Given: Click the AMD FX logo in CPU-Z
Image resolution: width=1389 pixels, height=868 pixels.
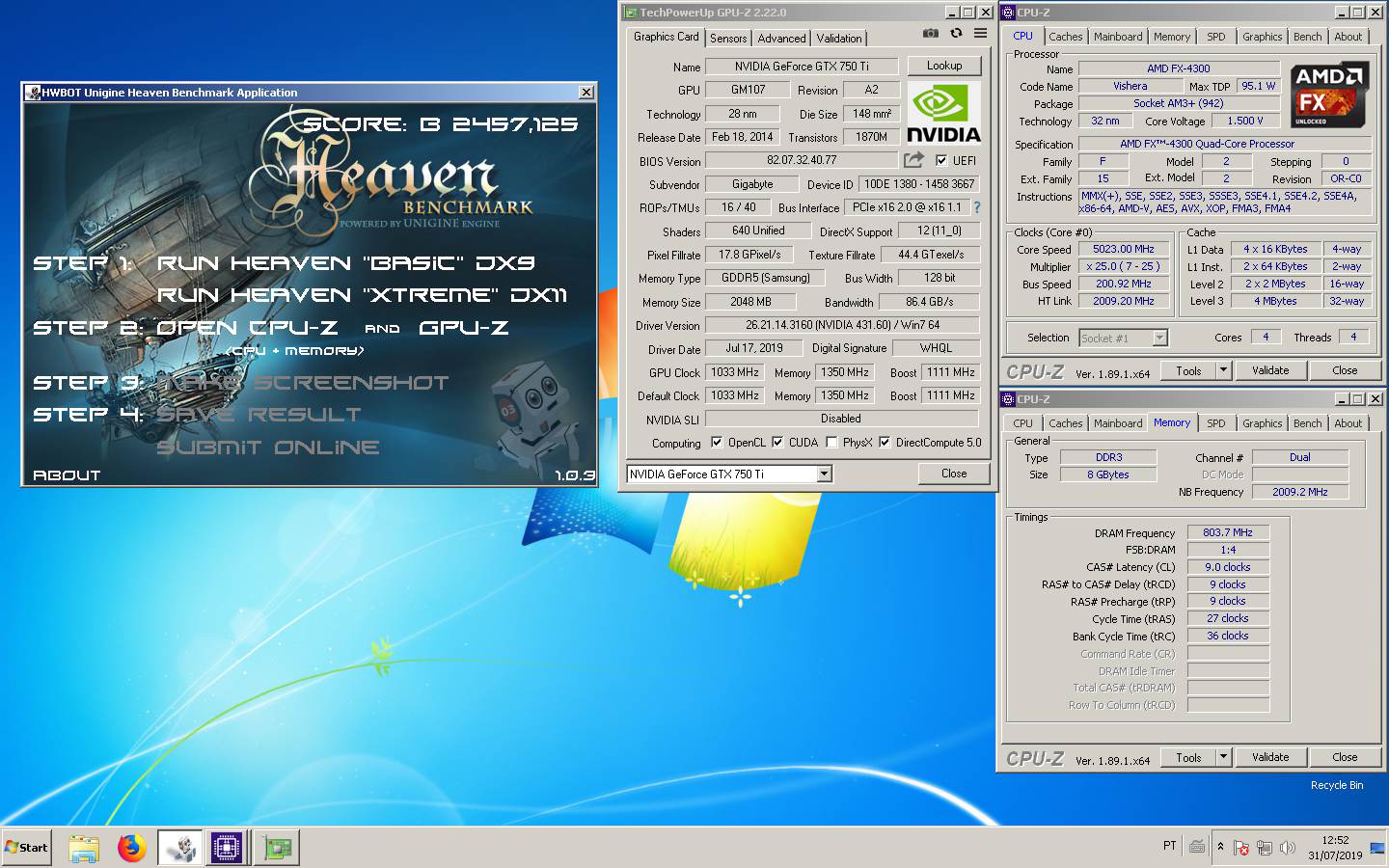Looking at the screenshot, I should [x=1329, y=95].
